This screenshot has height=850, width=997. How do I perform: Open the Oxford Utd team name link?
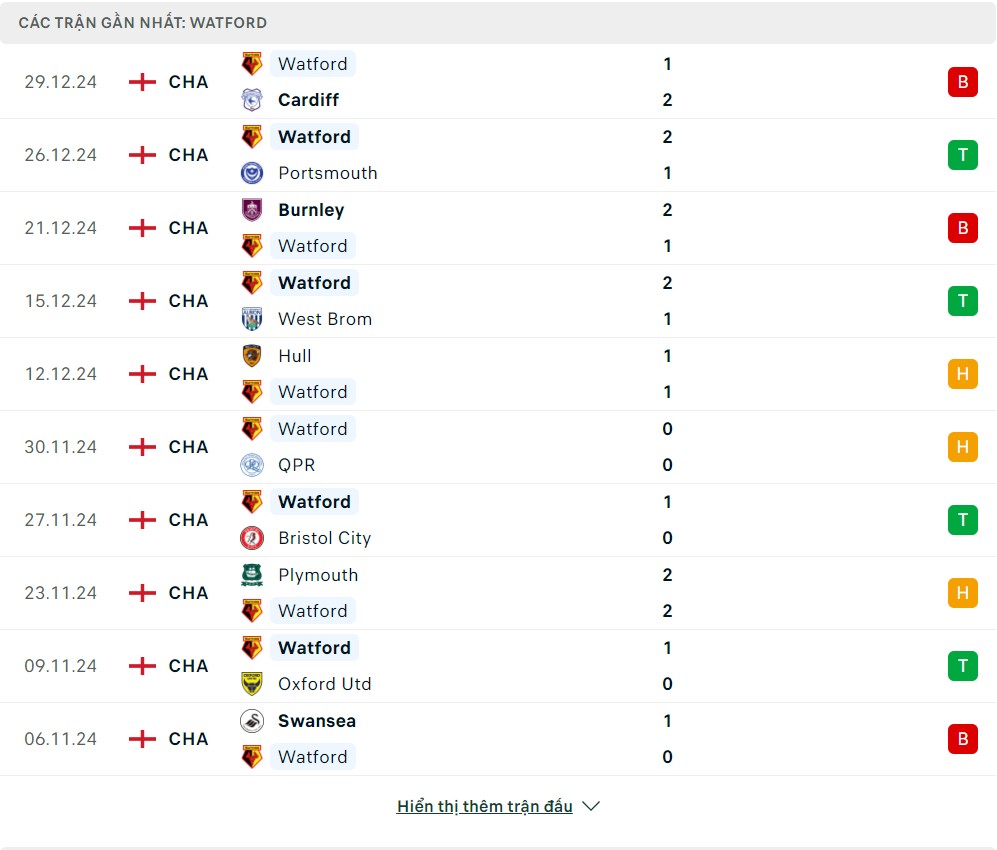(325, 684)
